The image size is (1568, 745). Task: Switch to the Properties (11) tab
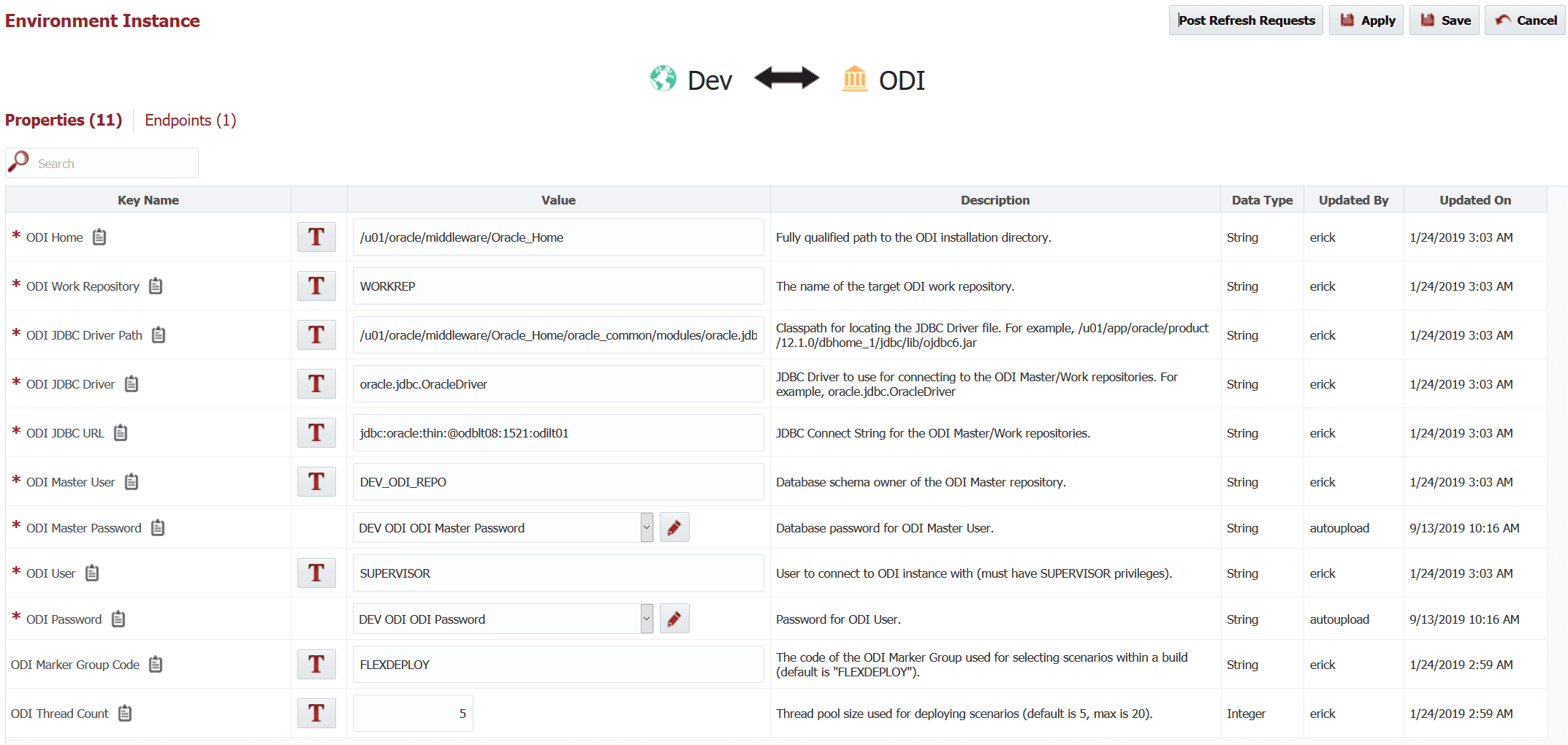[x=64, y=121]
